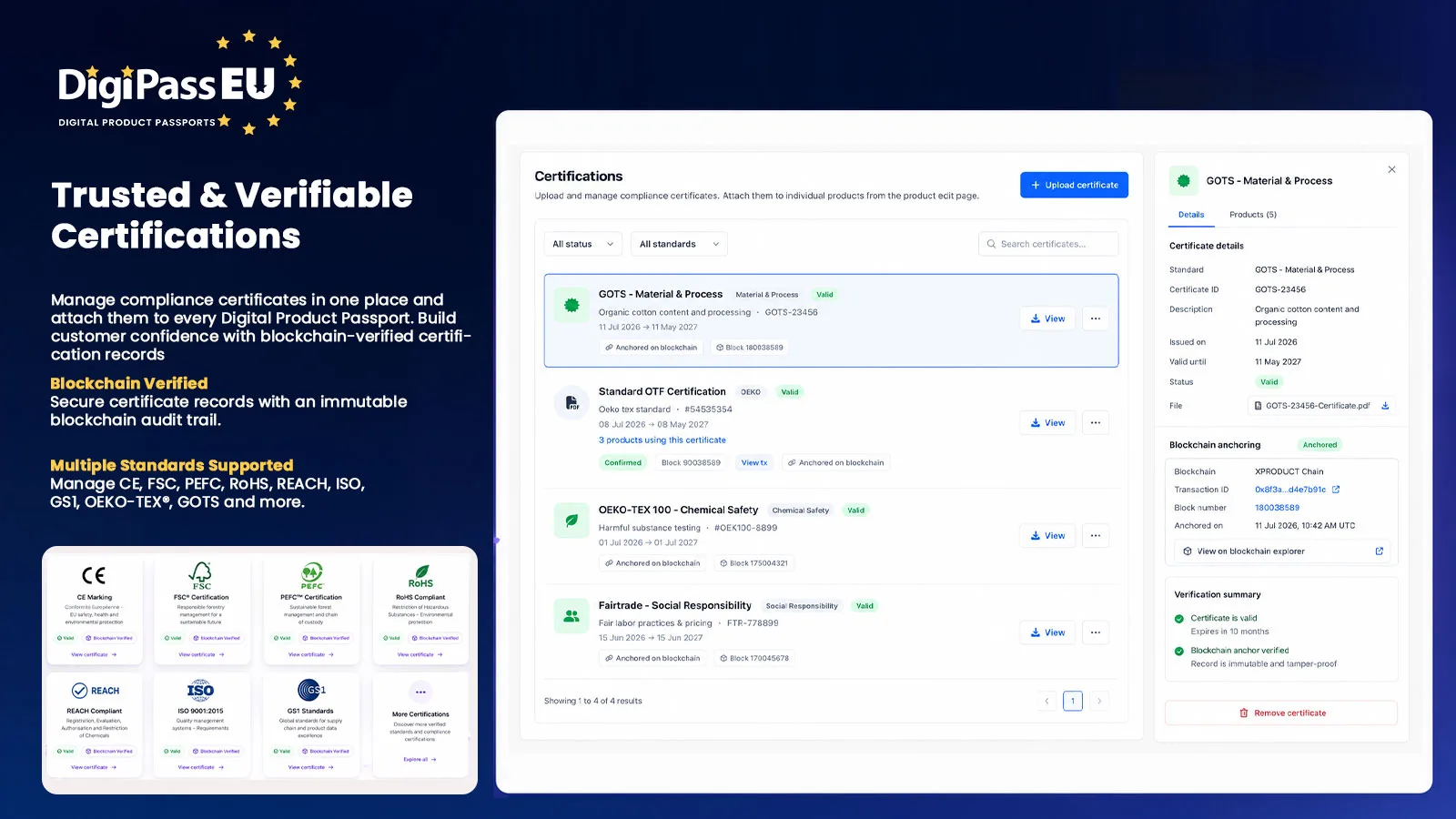The width and height of the screenshot is (1456, 819).
Task: Click the View tx link
Action: click(x=754, y=463)
